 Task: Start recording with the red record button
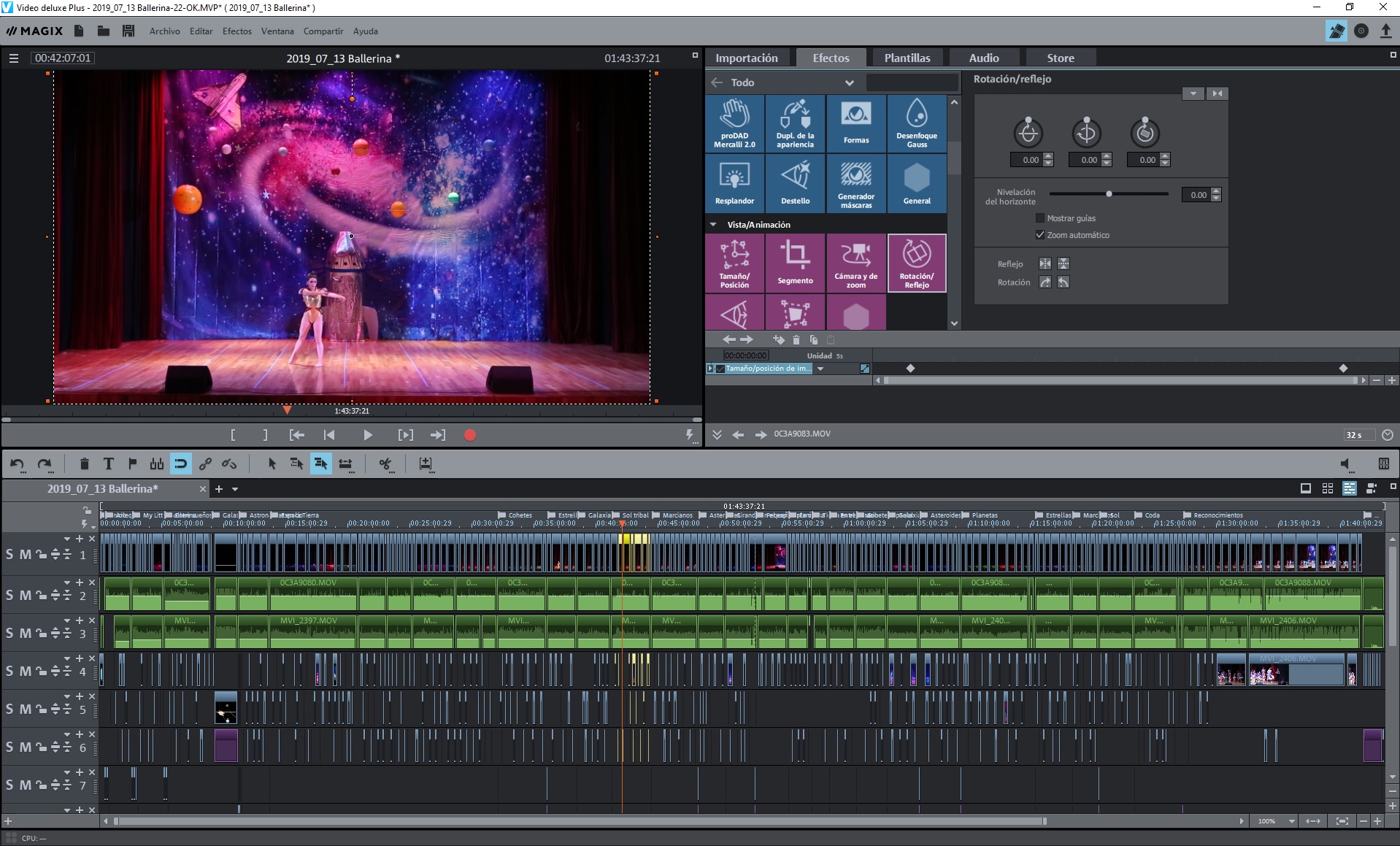470,435
